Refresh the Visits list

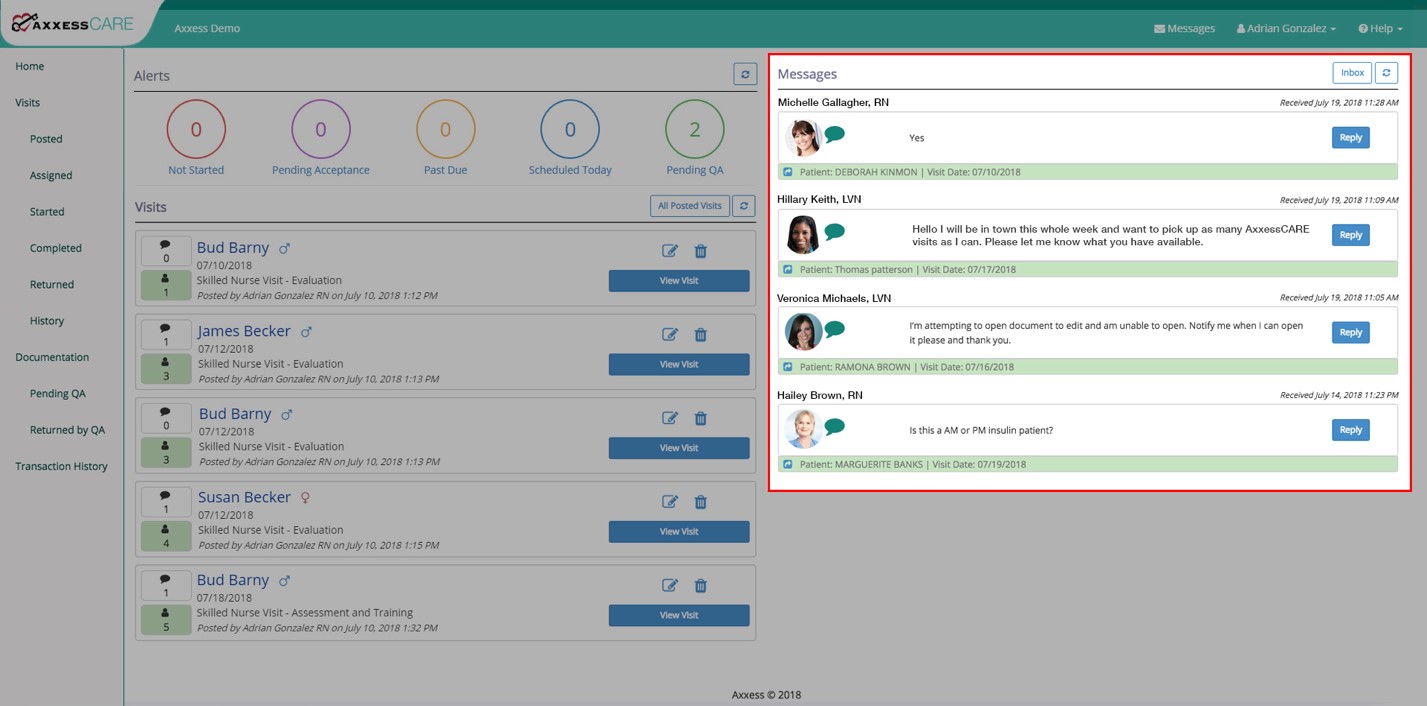[x=744, y=206]
